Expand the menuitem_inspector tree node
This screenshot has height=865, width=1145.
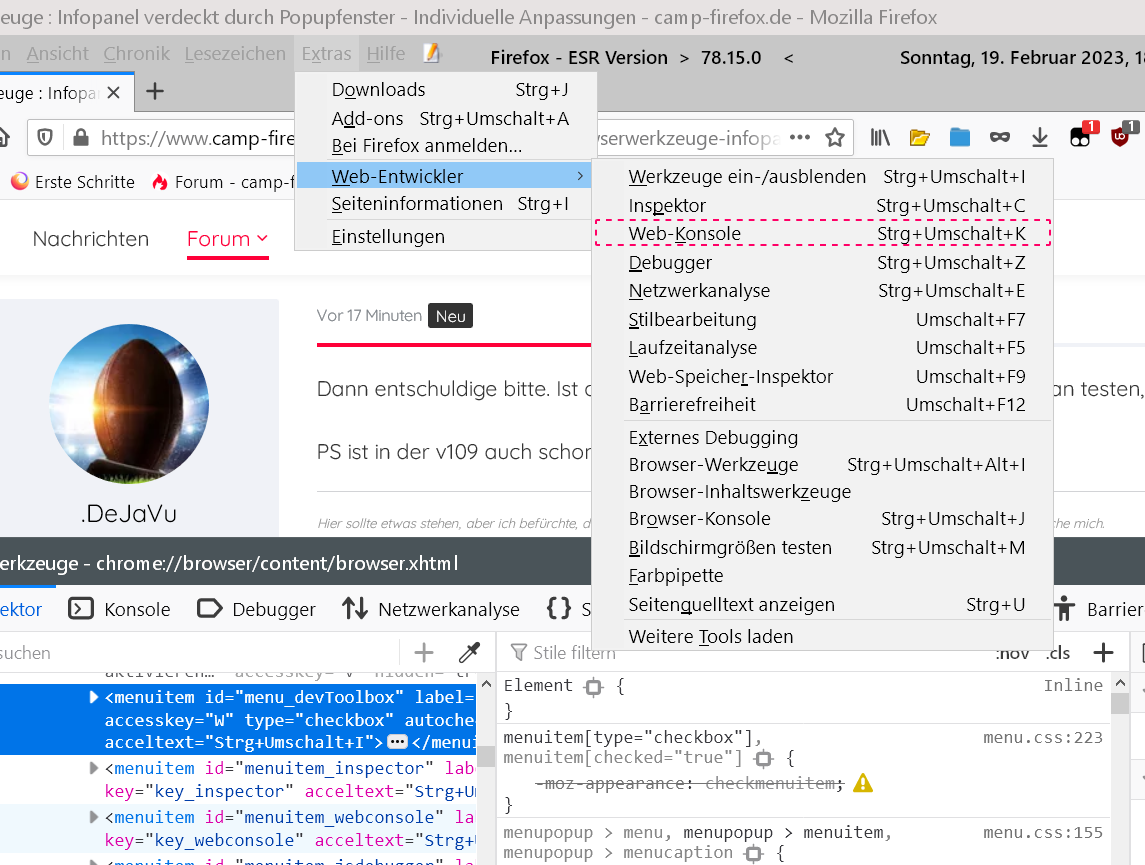coord(95,768)
